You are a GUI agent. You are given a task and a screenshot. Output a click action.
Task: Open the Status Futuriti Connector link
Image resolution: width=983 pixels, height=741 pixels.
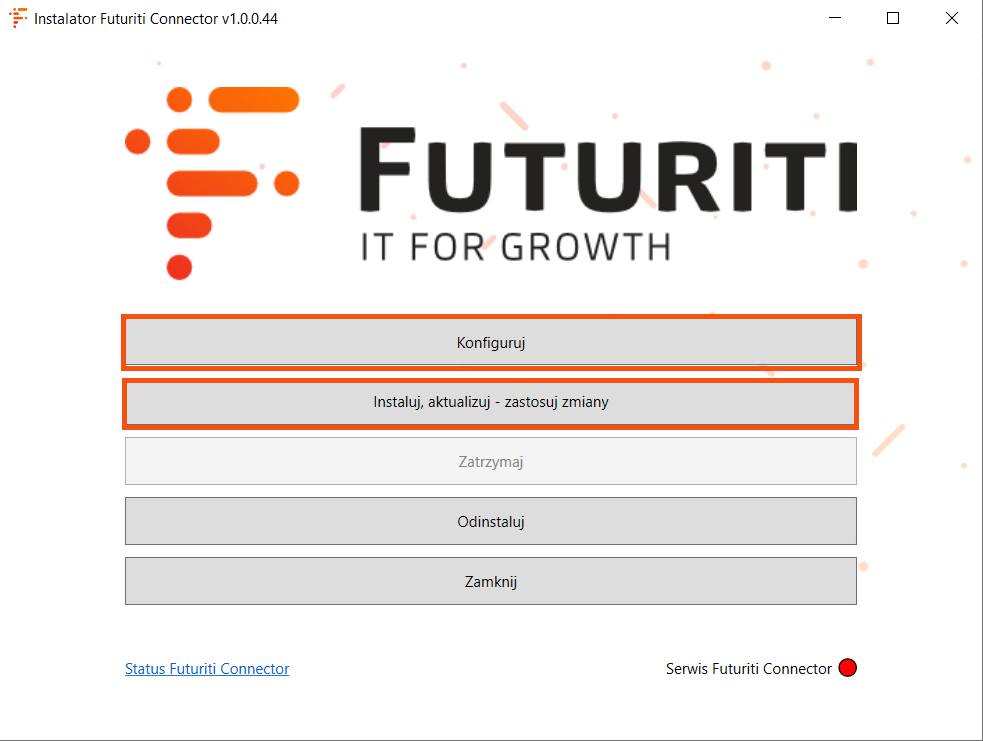[207, 669]
